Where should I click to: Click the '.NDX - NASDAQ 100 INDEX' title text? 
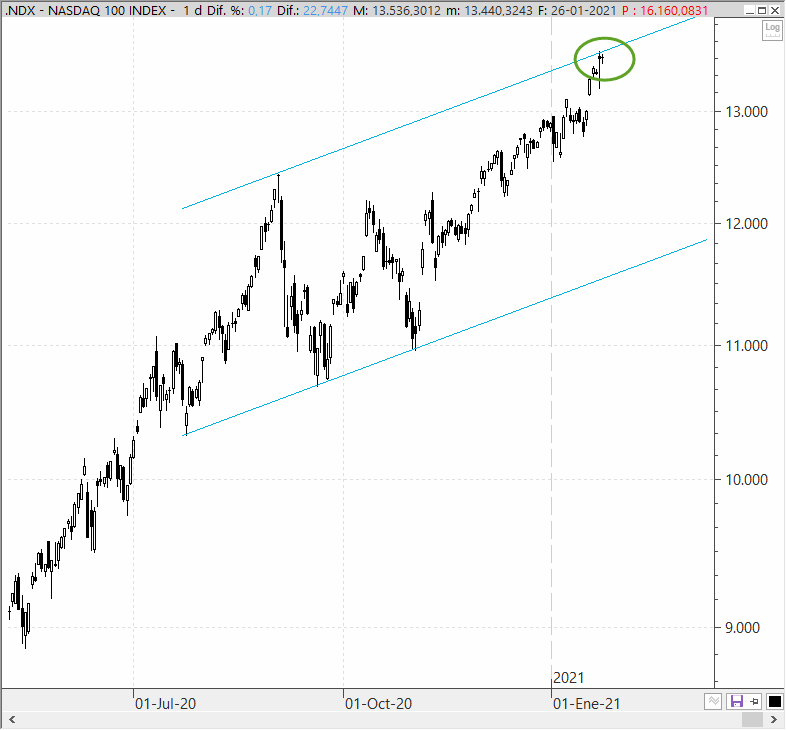86,11
